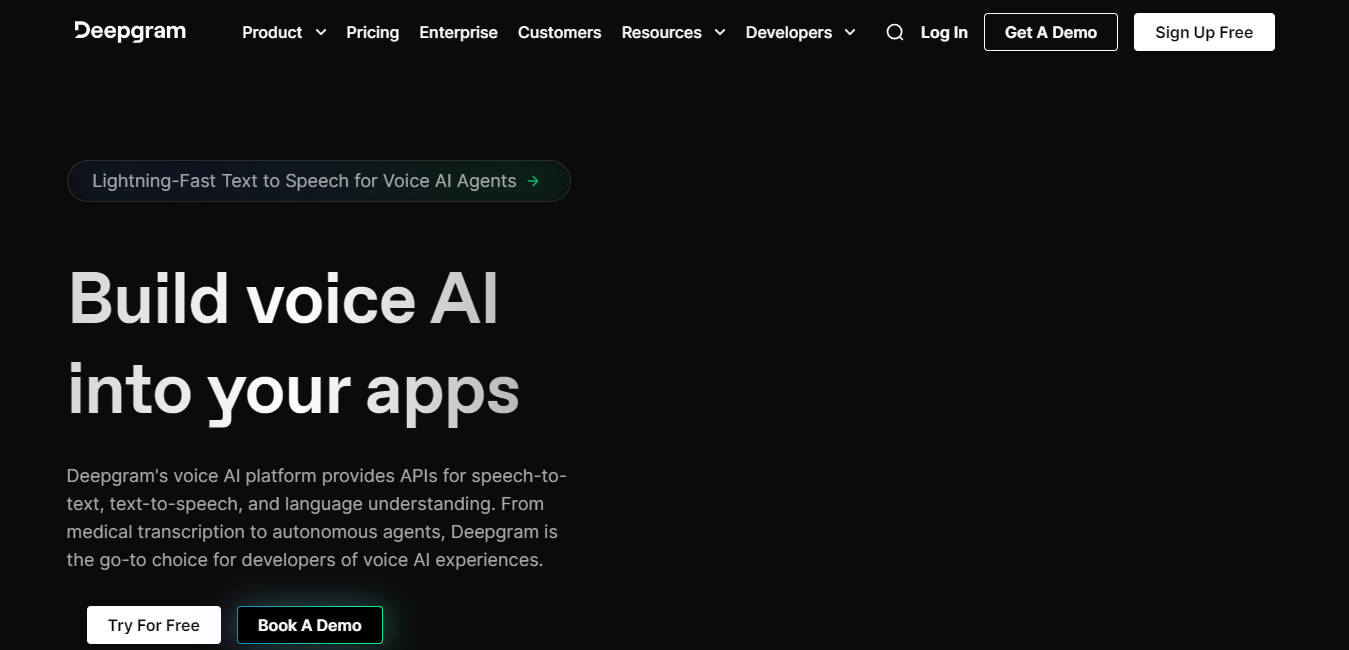Viewport: 1349px width, 650px height.
Task: Click the Deepgram logo
Action: click(130, 31)
